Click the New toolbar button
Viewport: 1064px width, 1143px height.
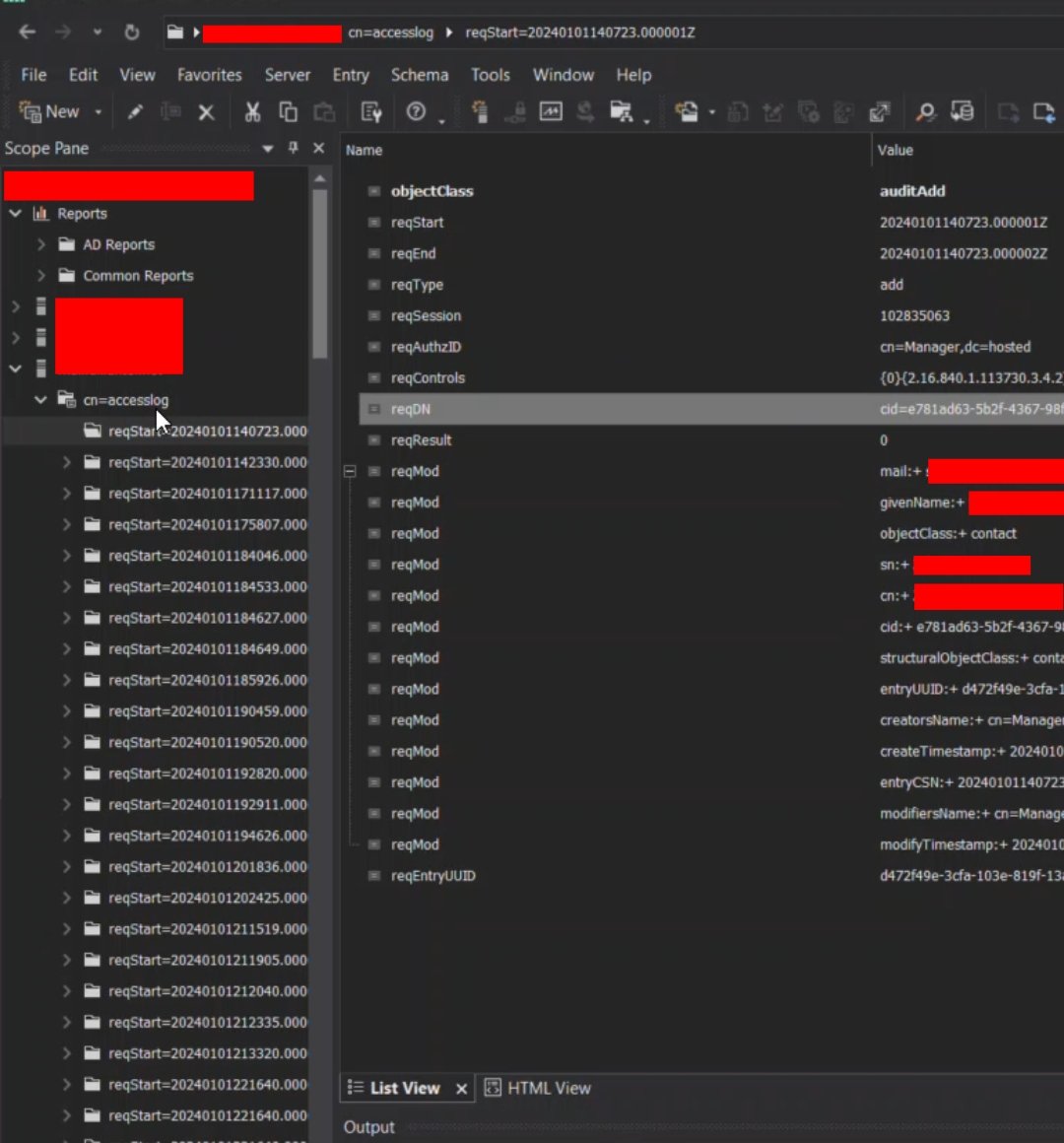coord(49,111)
